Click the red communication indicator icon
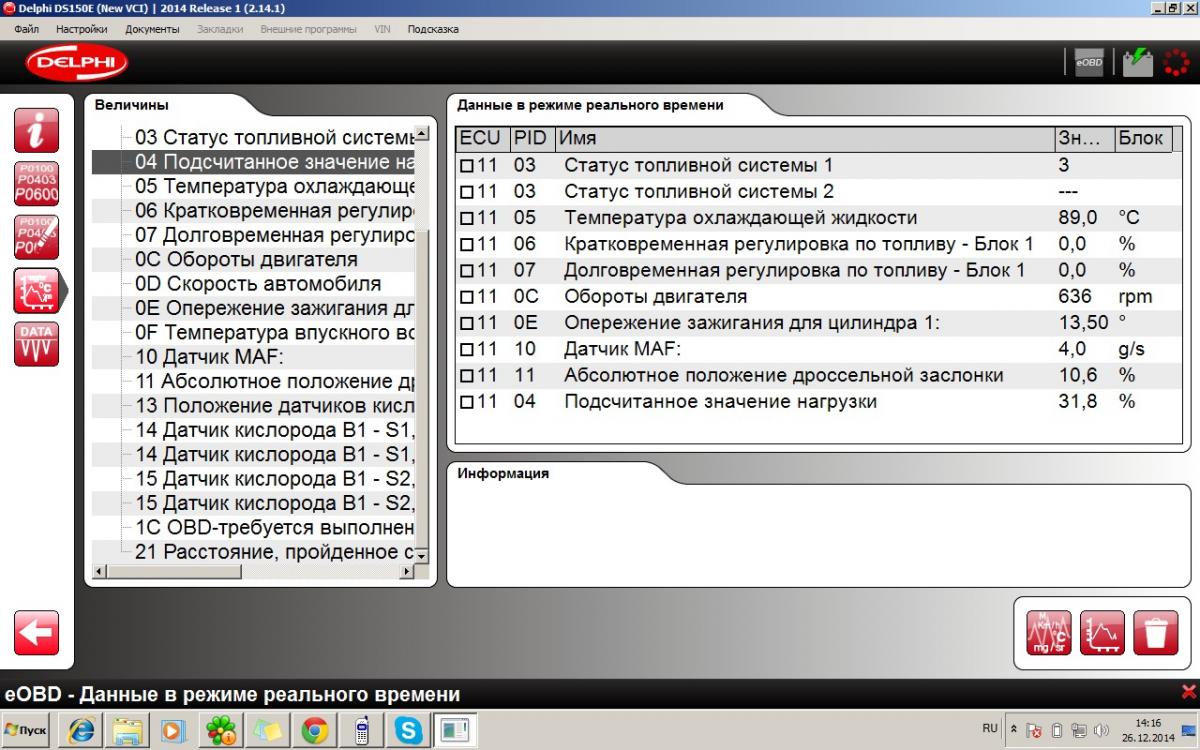The height and width of the screenshot is (750, 1200). [x=1177, y=62]
